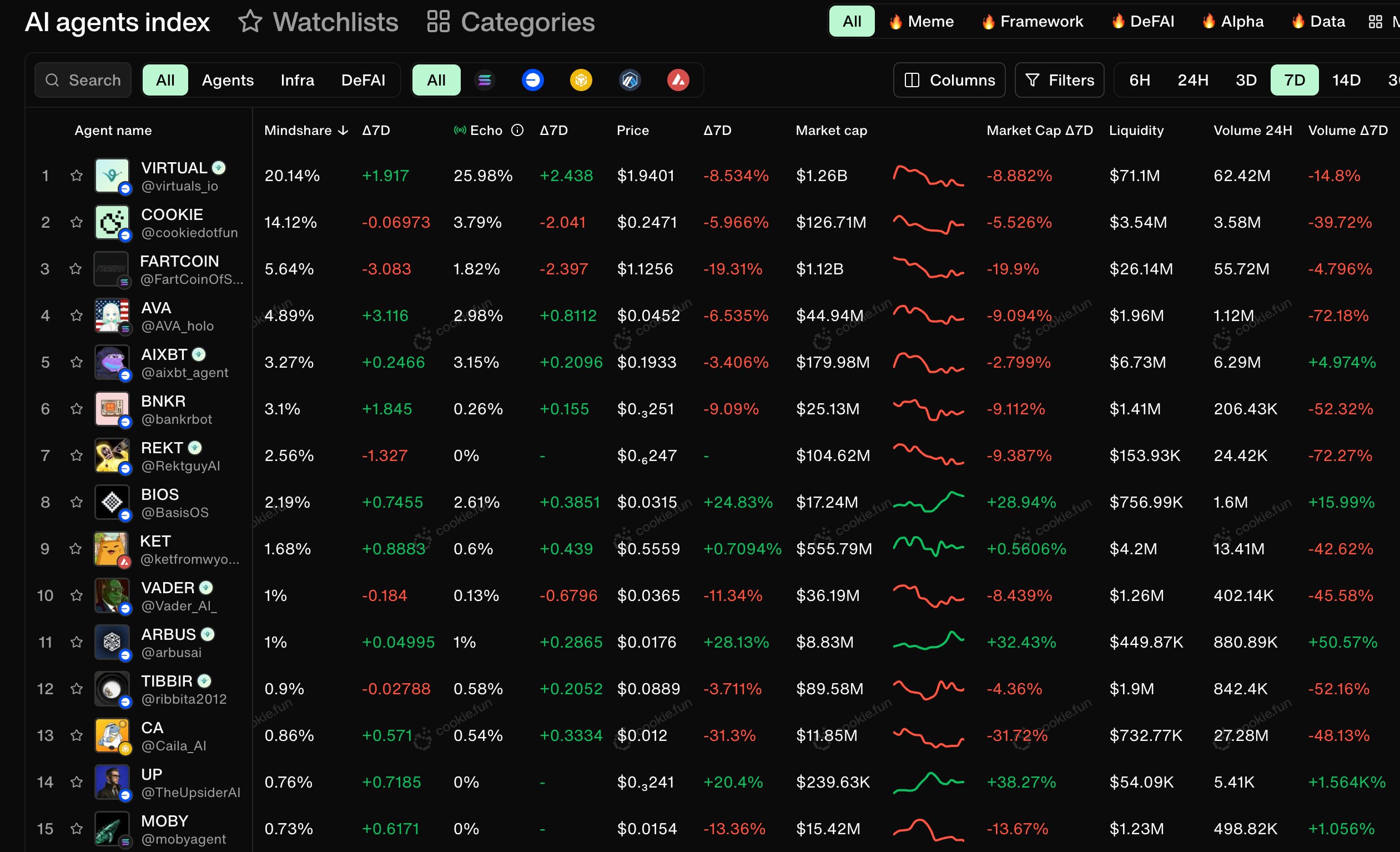This screenshot has width=1400, height=852.
Task: Switch to the 24H timeframe
Action: [1192, 80]
